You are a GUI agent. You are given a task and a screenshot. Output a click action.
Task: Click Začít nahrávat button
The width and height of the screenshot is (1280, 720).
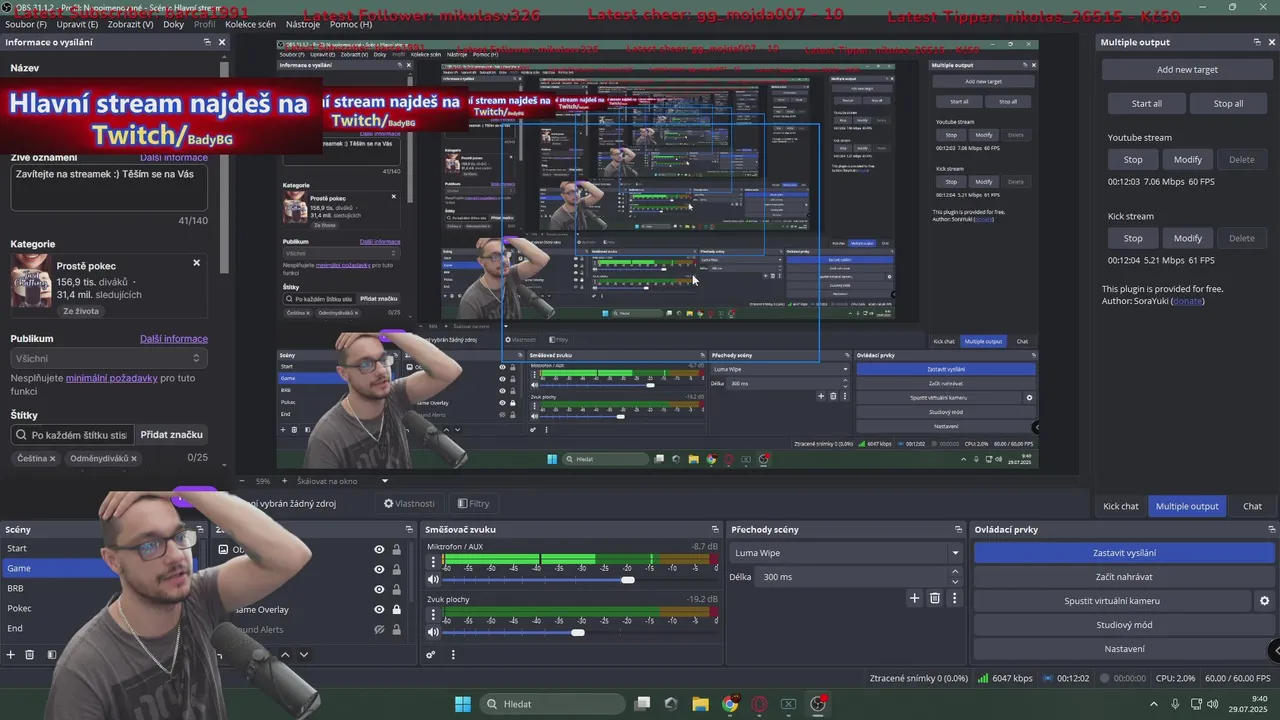(x=1124, y=577)
